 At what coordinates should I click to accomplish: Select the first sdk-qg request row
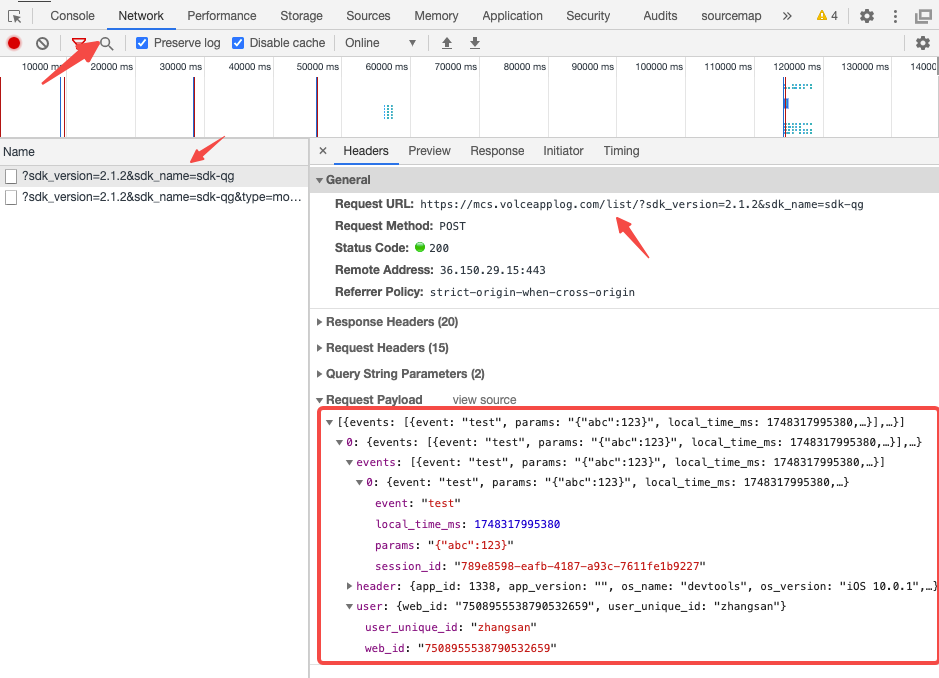pyautogui.click(x=154, y=176)
